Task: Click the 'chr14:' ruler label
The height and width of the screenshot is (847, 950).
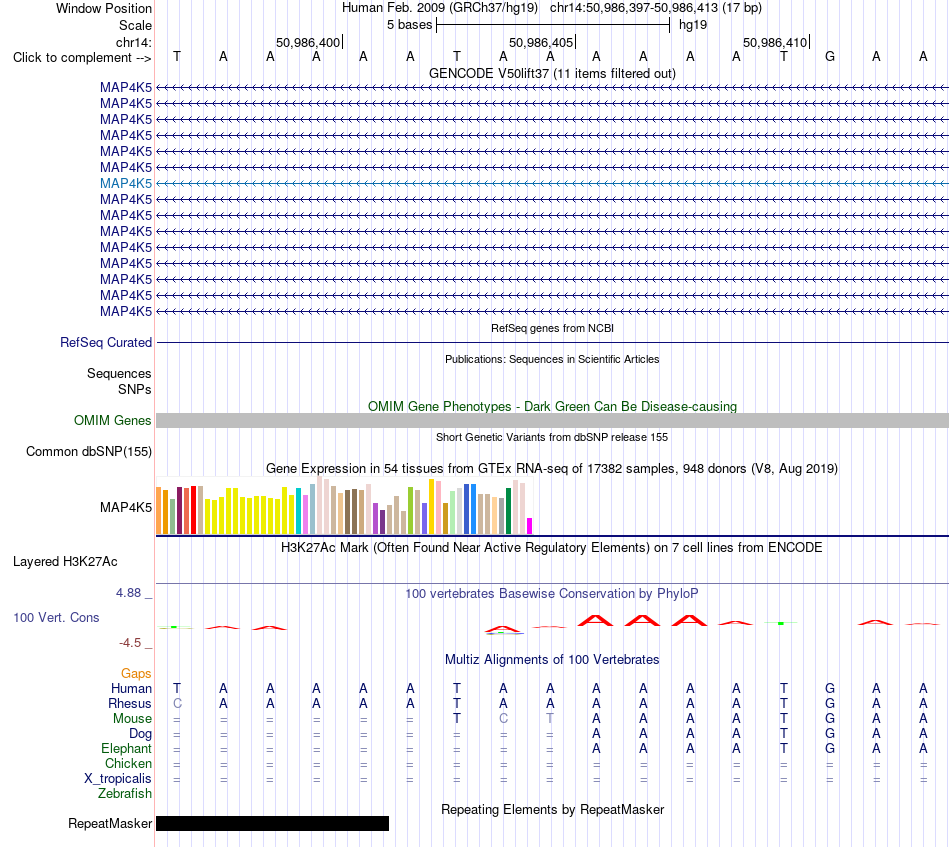Action: [x=134, y=42]
